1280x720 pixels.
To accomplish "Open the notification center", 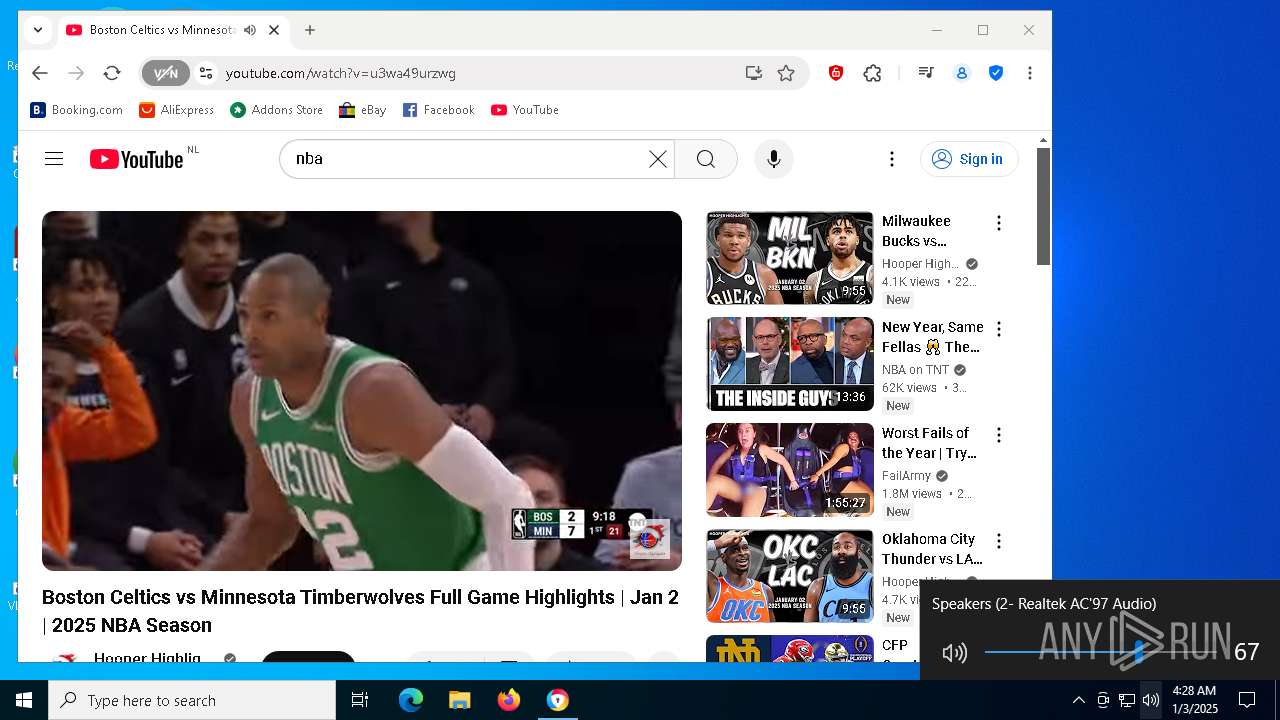I will [x=1247, y=700].
